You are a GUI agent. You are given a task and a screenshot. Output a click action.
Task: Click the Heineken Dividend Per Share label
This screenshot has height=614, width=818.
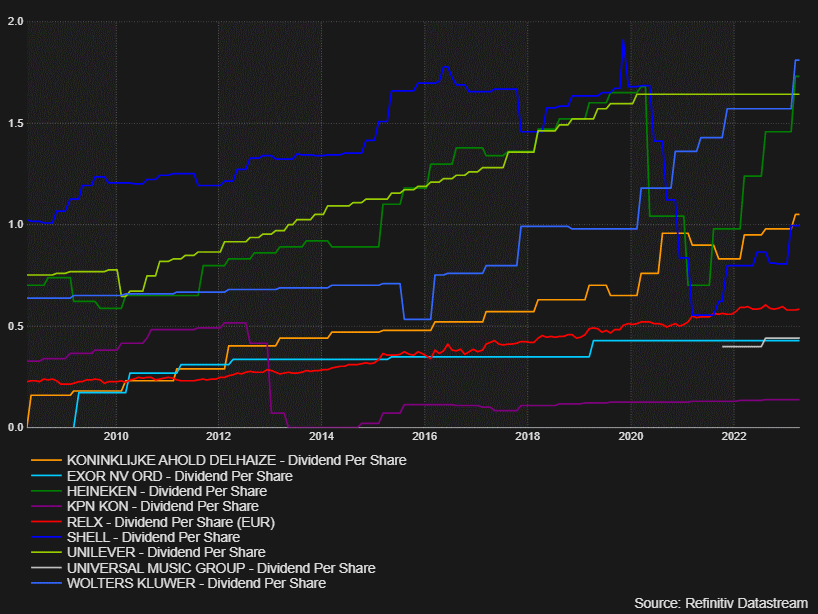point(167,491)
